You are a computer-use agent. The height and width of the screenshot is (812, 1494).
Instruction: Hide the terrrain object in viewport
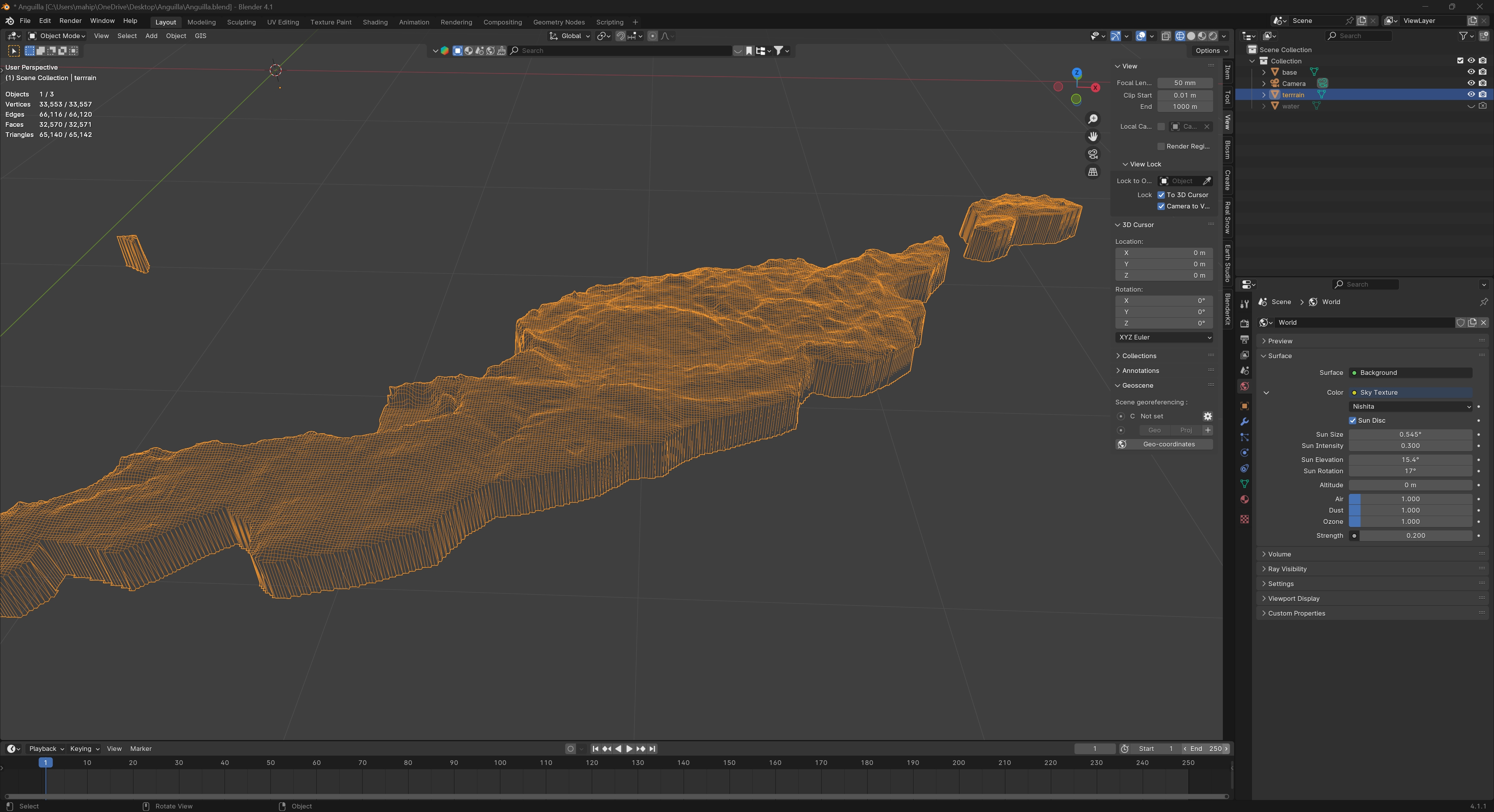point(1471,94)
